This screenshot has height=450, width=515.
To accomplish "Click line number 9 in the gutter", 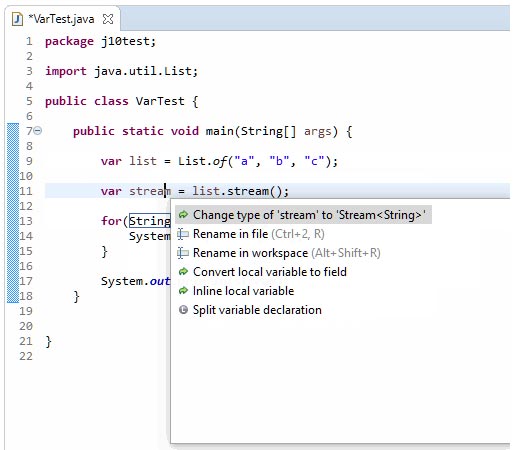I will (x=29, y=161).
